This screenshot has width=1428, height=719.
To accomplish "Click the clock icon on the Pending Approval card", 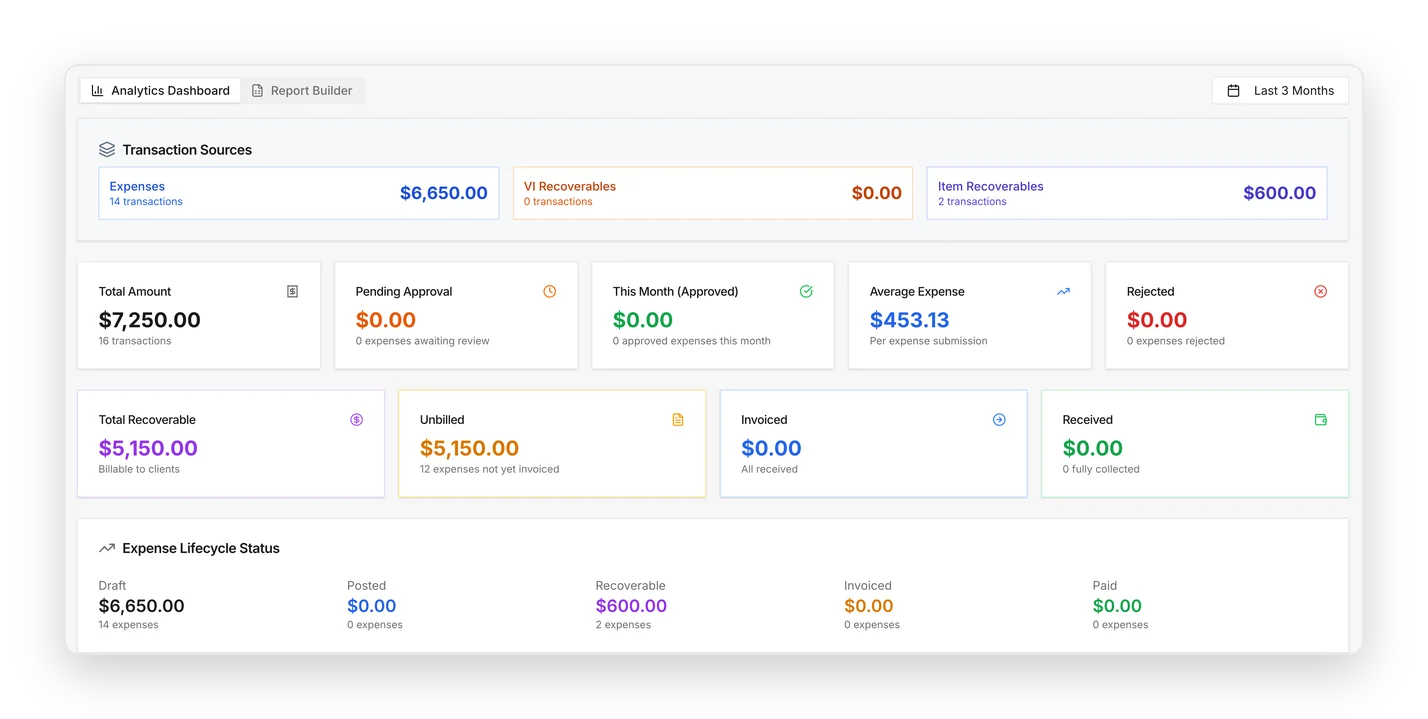I will pos(549,291).
